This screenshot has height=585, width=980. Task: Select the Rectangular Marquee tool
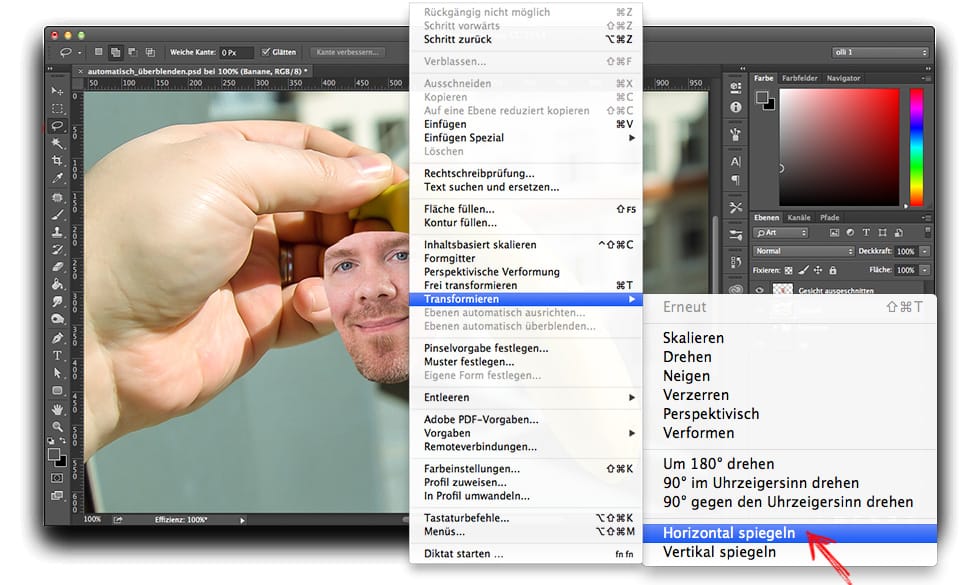click(57, 109)
